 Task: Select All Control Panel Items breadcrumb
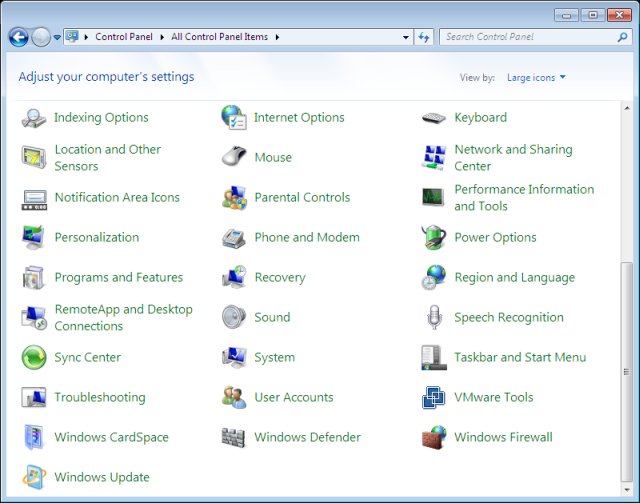219,37
